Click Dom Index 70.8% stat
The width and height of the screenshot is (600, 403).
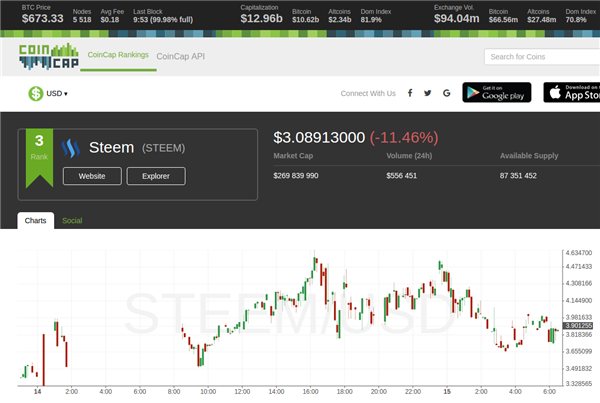click(x=580, y=16)
